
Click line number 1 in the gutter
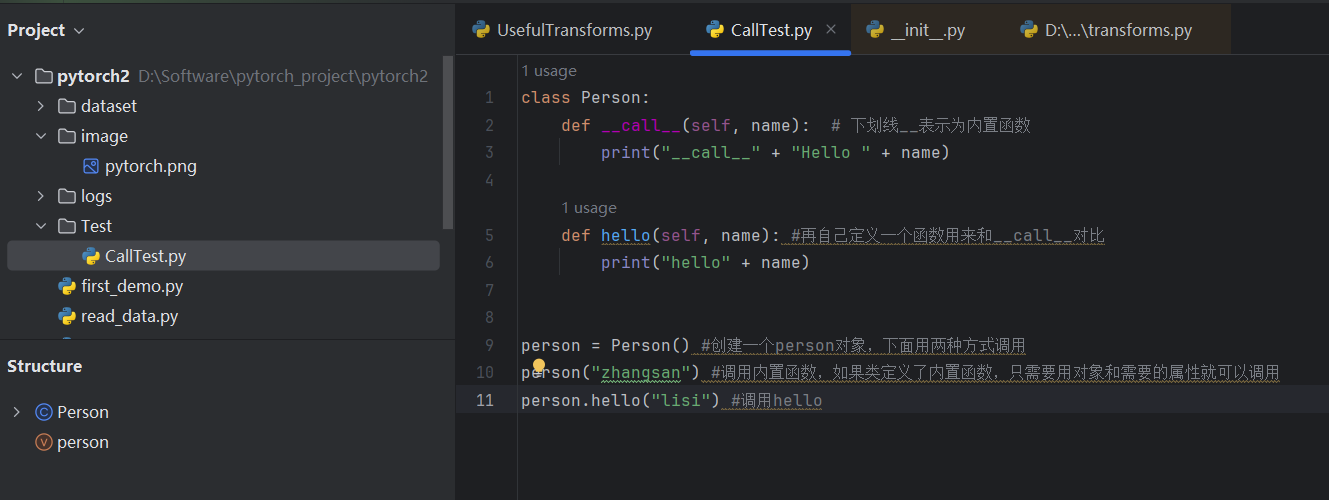[x=489, y=97]
